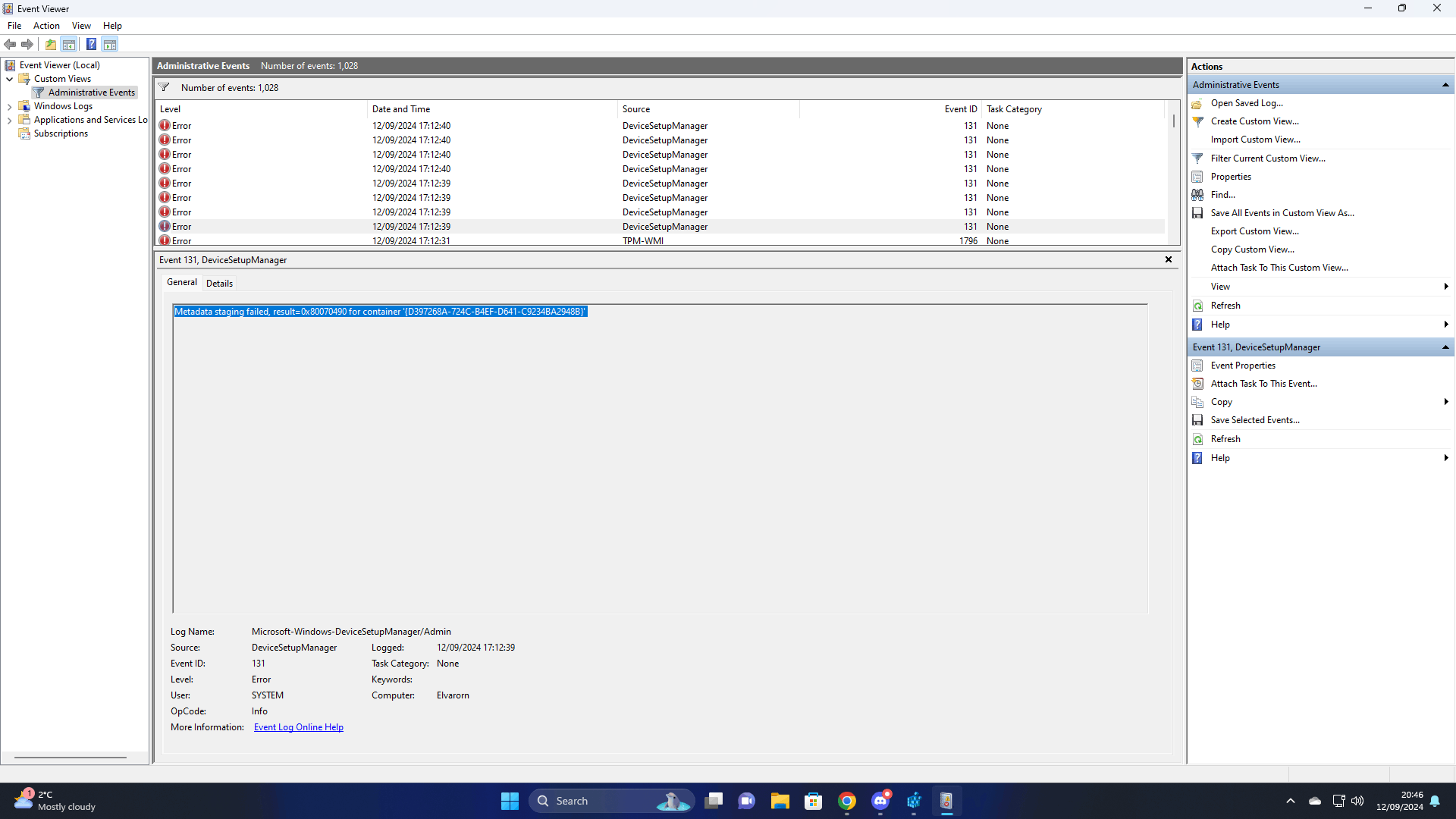Switch to the Details tab
This screenshot has height=819, width=1456.
(219, 284)
